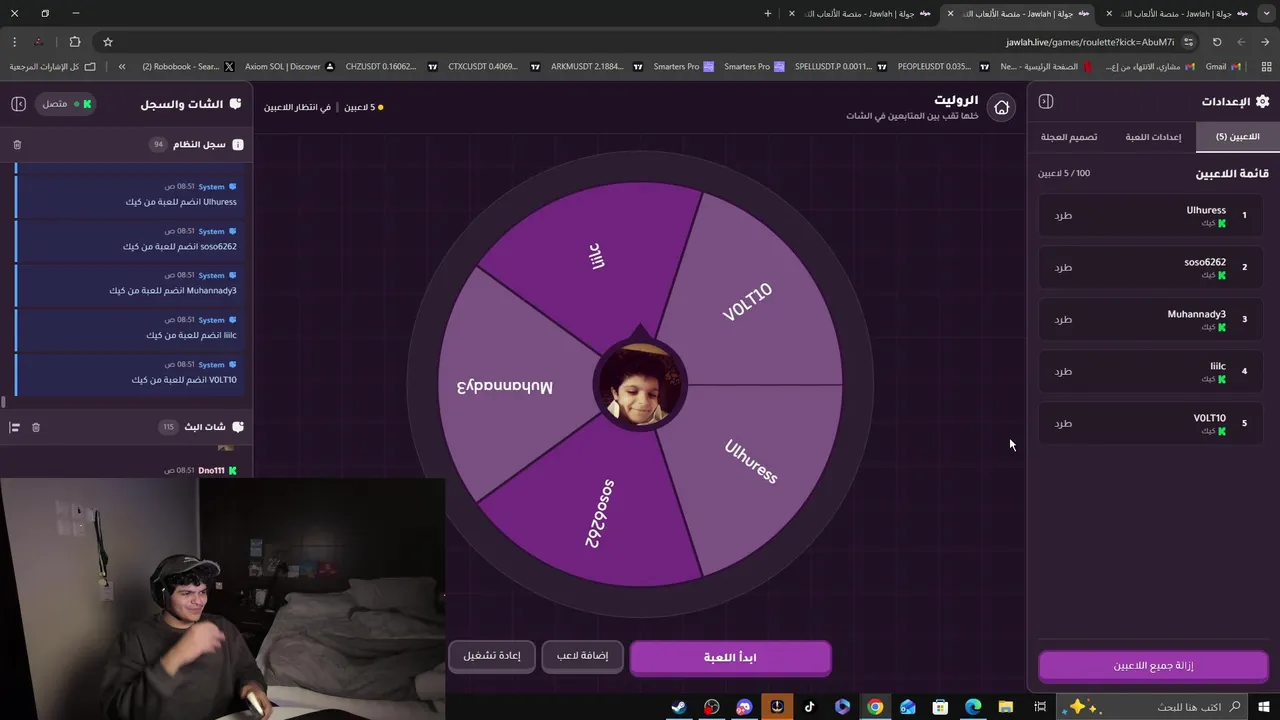Open the Chrome three-dot menu
The width and height of the screenshot is (1280, 720).
(14, 42)
